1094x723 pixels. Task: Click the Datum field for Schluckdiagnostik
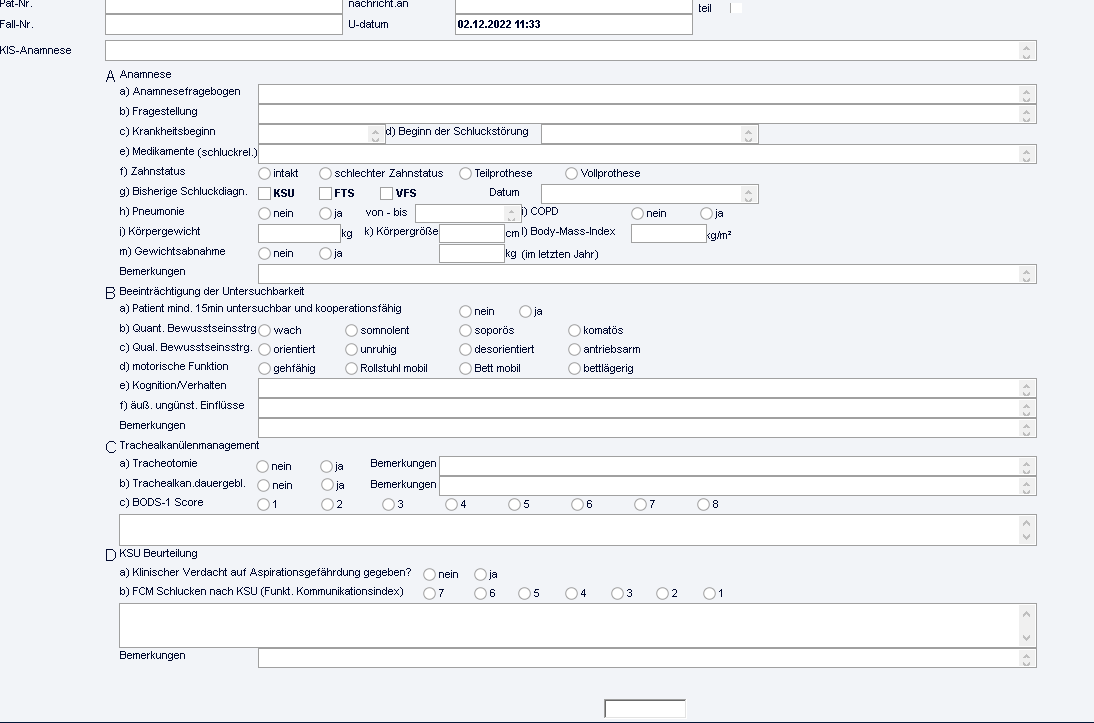click(x=650, y=194)
